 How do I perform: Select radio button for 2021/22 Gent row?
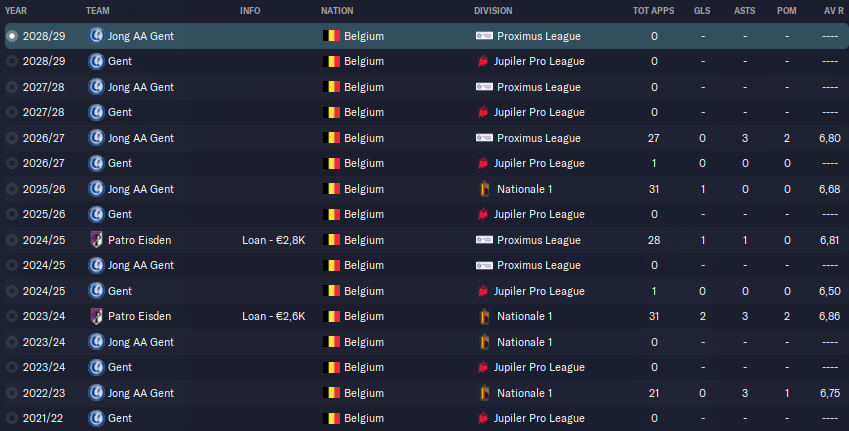pos(11,419)
